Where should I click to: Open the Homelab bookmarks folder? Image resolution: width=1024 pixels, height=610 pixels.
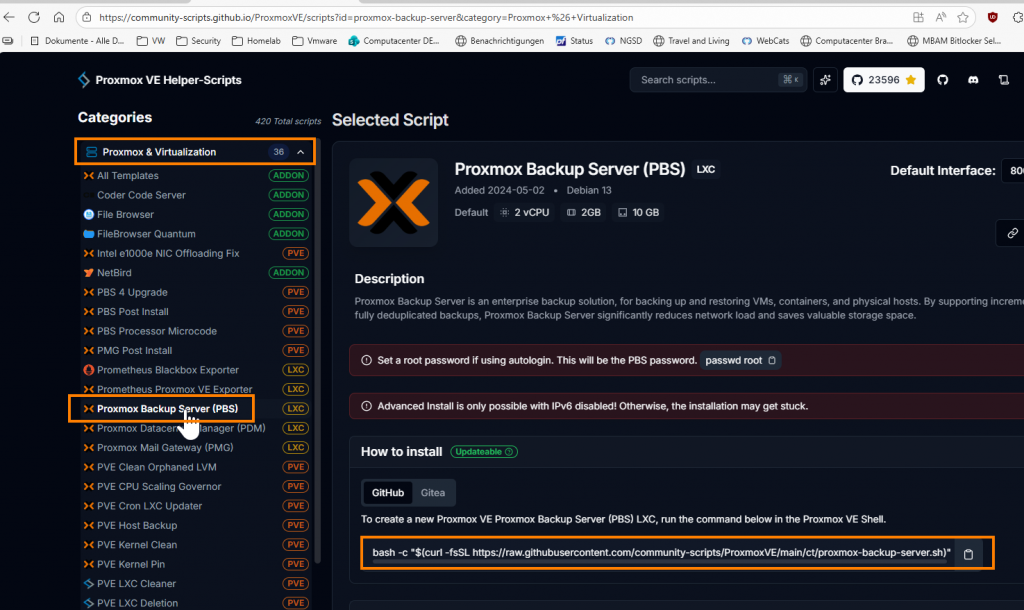tap(258, 41)
